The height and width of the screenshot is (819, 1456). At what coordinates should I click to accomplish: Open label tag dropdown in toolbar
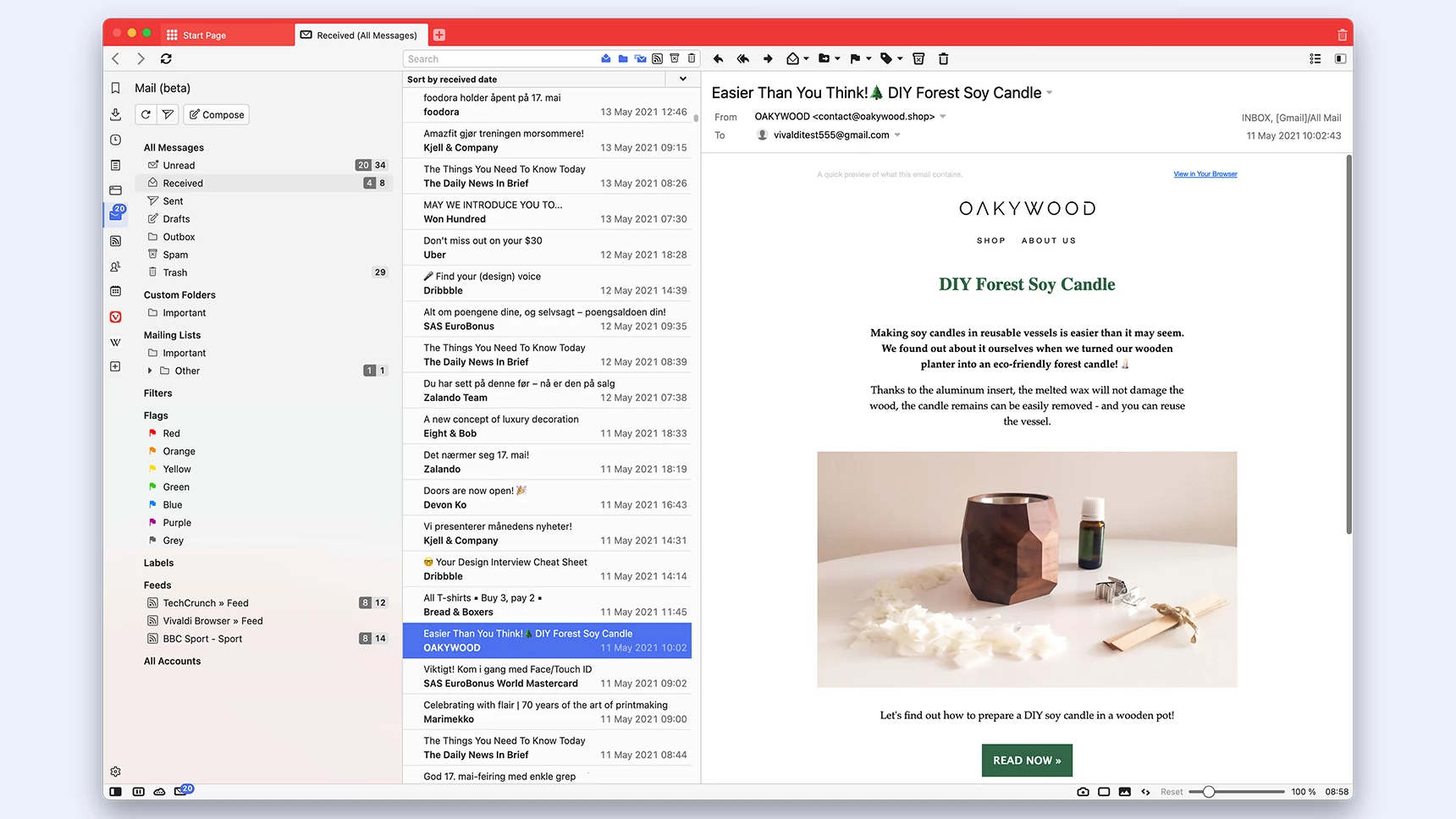(x=901, y=58)
